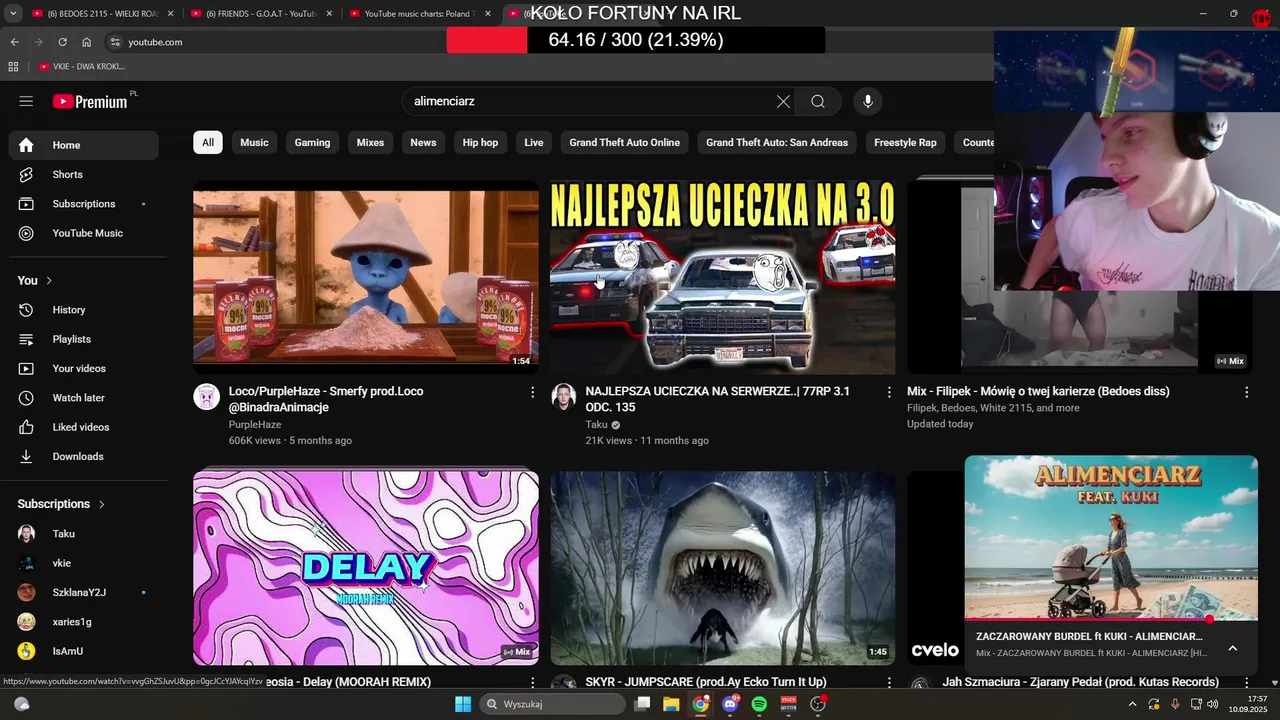Play the Smerfy blue smurf thumbnail
The height and width of the screenshot is (720, 1280).
point(366,277)
